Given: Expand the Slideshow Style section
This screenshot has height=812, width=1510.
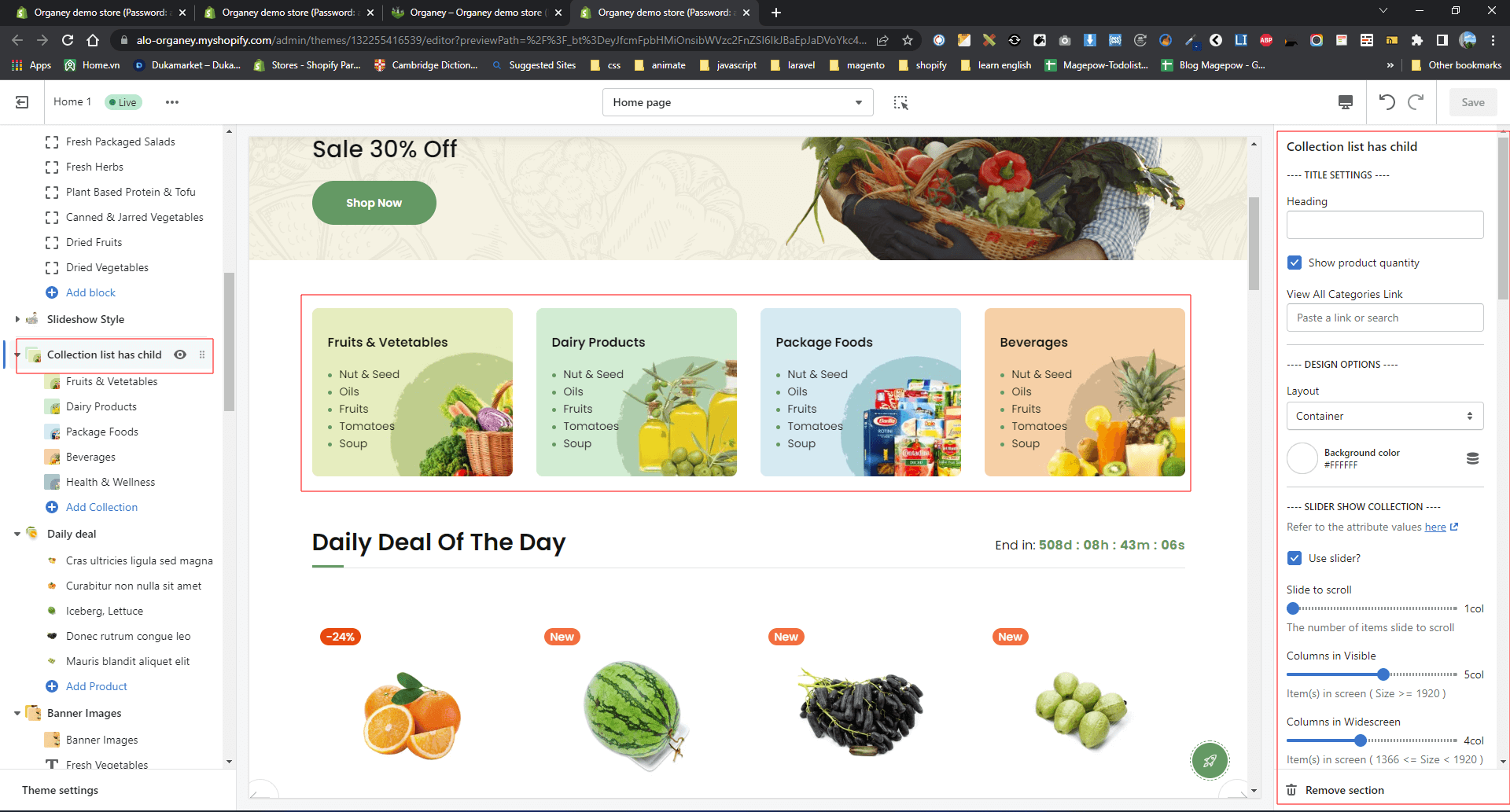Looking at the screenshot, I should 17,319.
